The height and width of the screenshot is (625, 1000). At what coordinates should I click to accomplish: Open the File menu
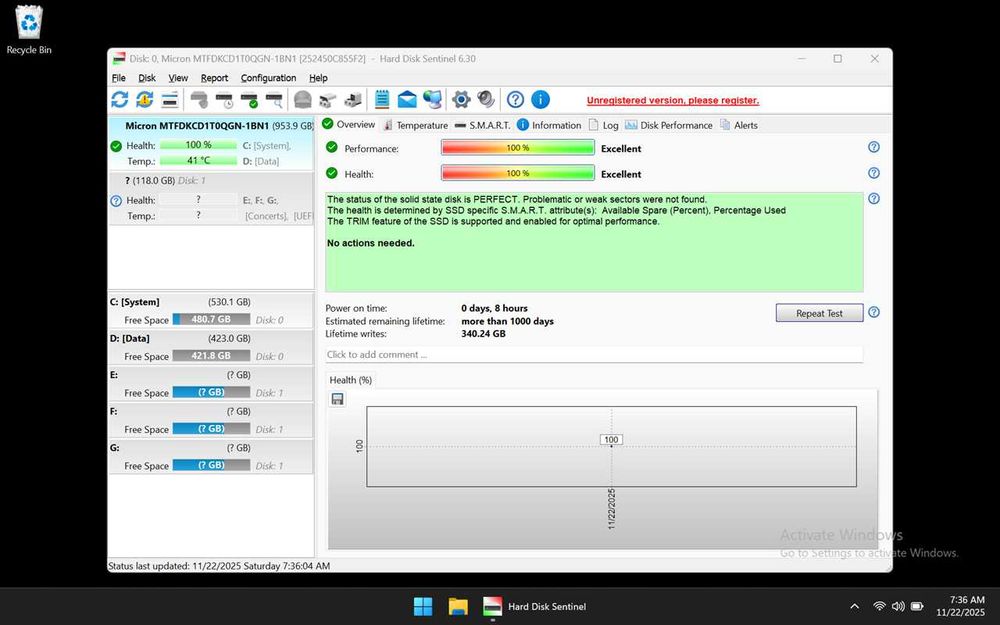pos(119,78)
